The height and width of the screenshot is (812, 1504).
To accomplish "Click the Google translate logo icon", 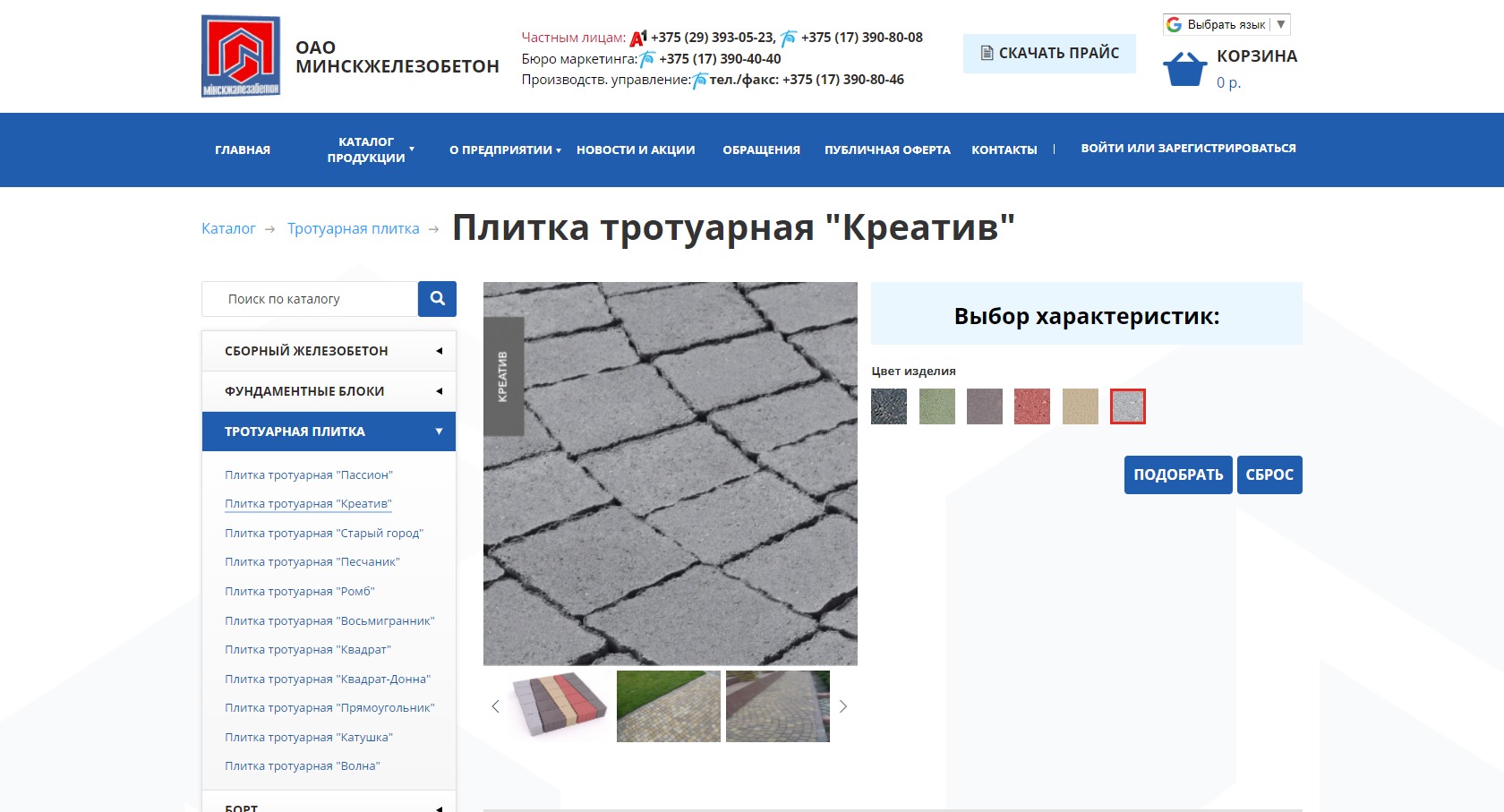I will [1175, 24].
